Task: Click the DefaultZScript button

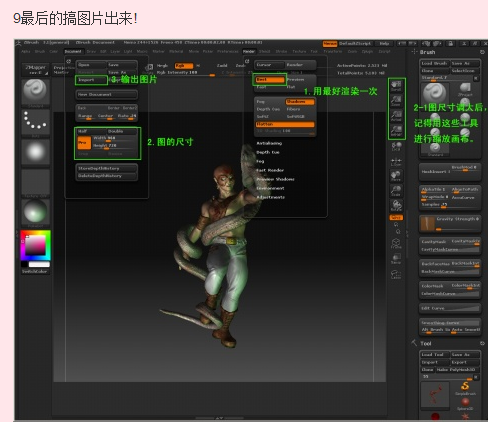Action: coord(355,44)
